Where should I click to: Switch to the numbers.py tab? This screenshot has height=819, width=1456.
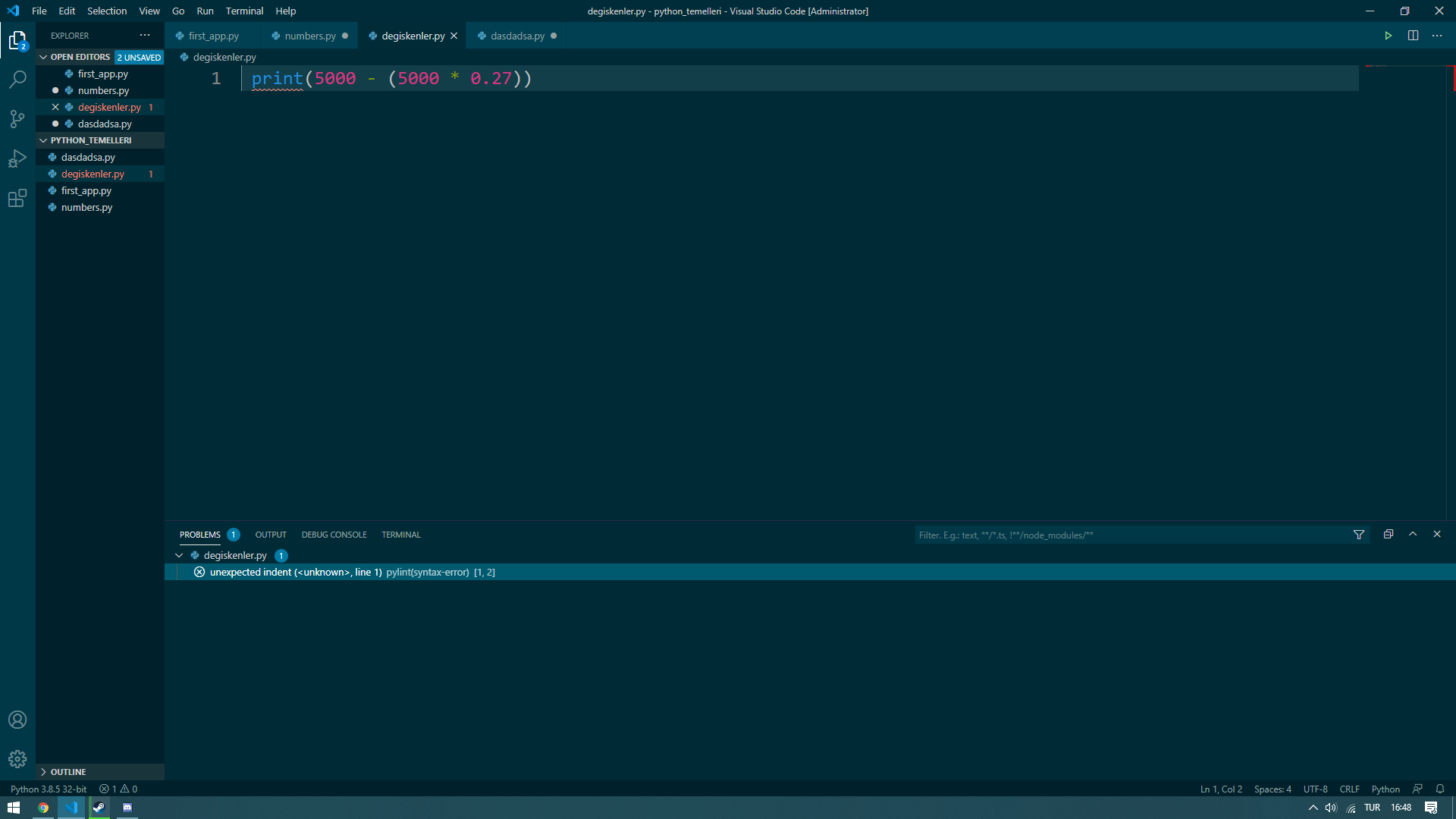pos(309,36)
